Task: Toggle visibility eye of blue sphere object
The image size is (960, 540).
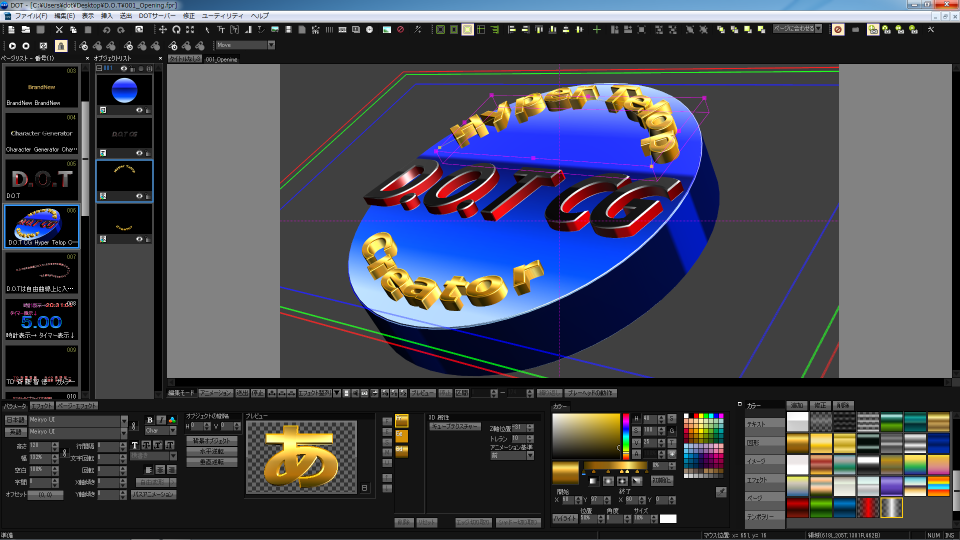Action: pyautogui.click(x=139, y=110)
